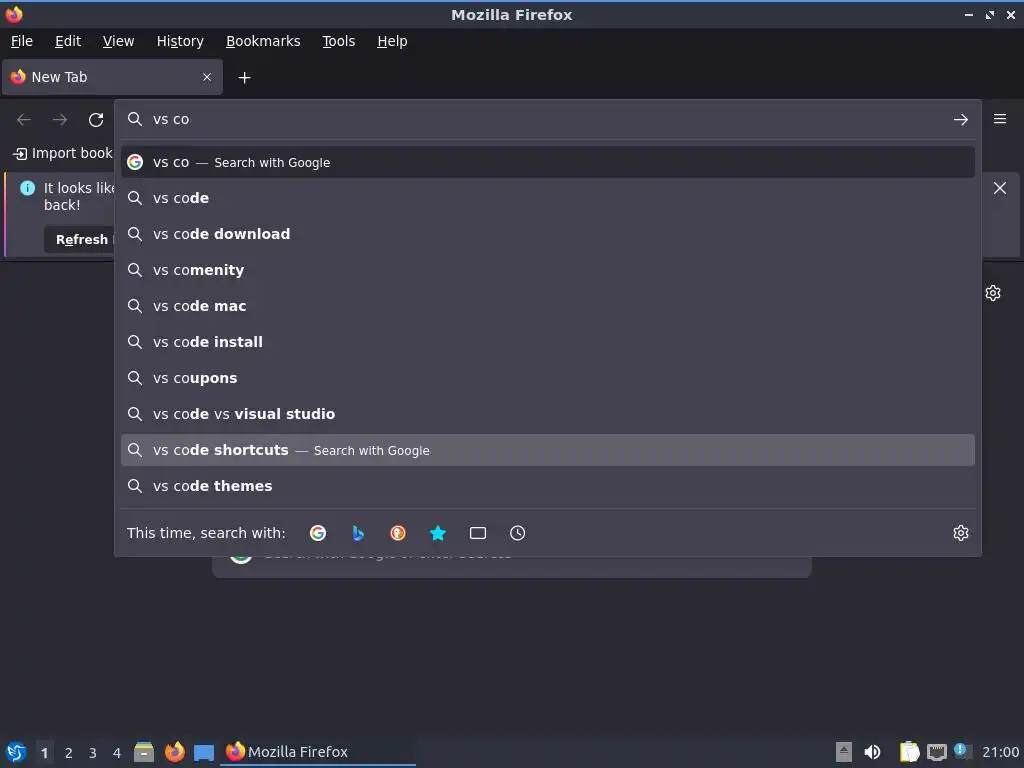
Task: Switch to workspace 2
Action: (69, 753)
